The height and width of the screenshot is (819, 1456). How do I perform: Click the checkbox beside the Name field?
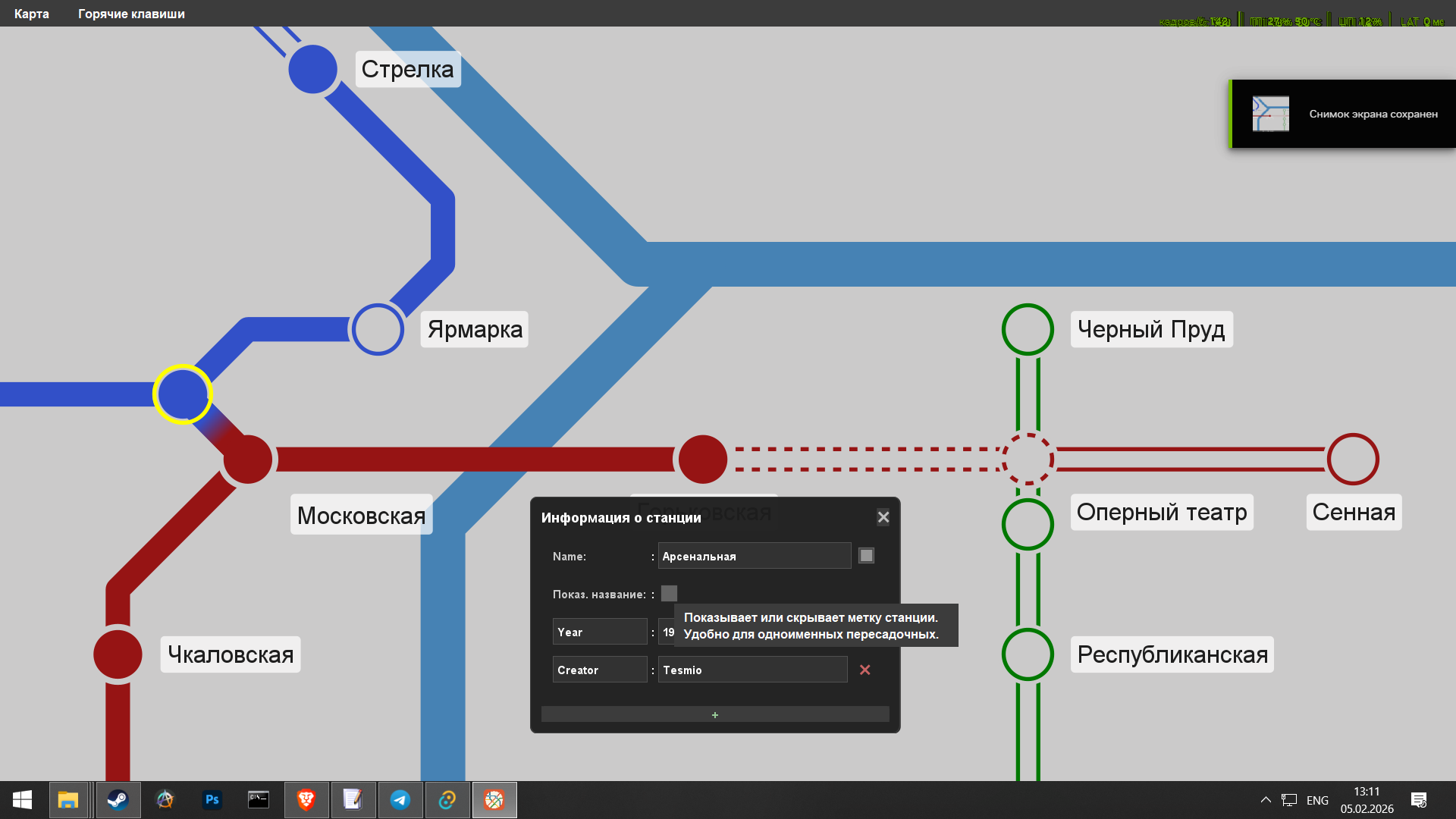point(866,556)
